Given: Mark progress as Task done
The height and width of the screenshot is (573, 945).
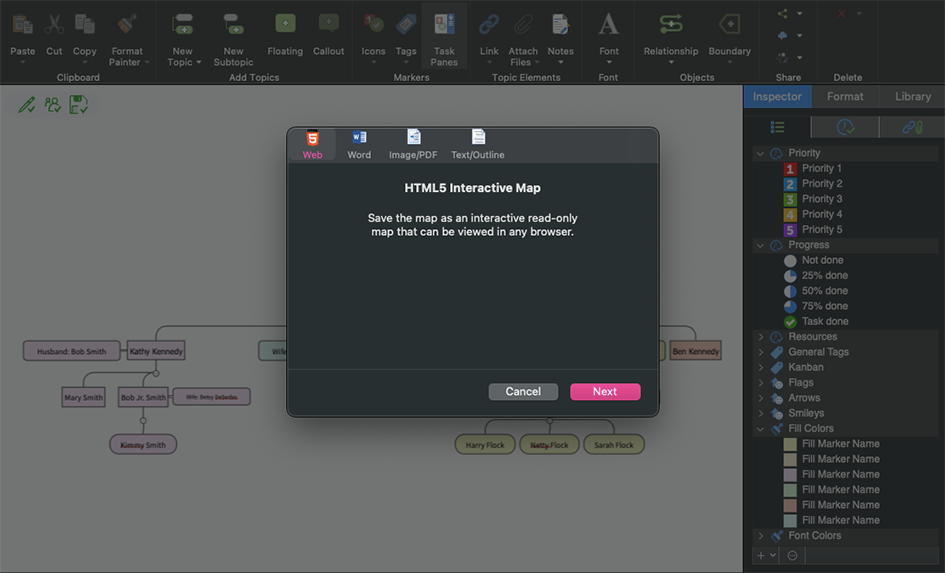Looking at the screenshot, I should pos(815,322).
